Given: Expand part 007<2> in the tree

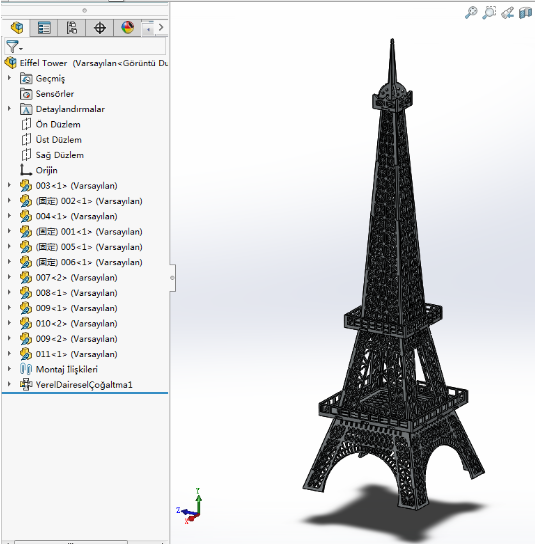Looking at the screenshot, I should pyautogui.click(x=9, y=277).
